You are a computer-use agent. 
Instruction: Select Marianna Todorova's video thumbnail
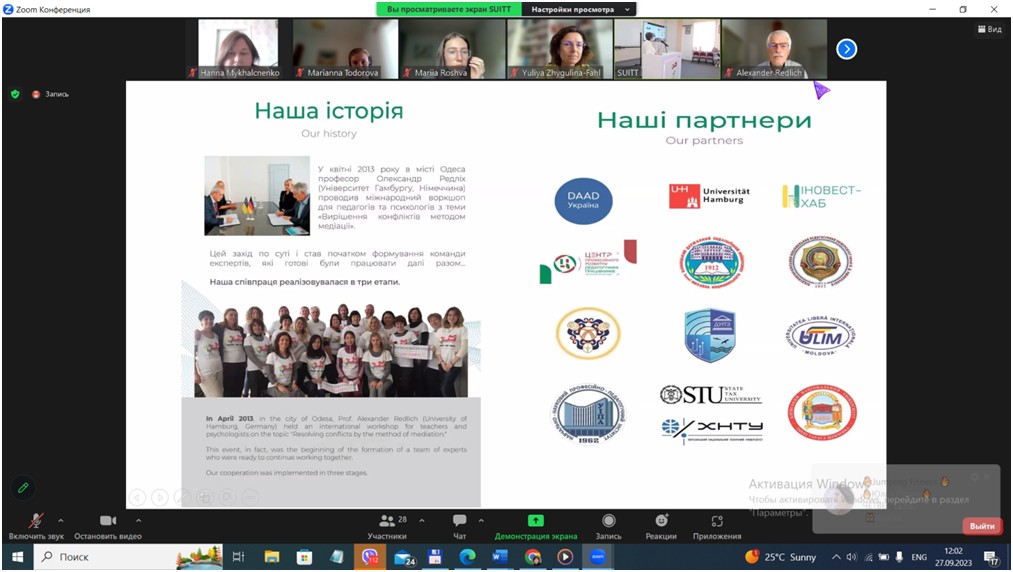[345, 49]
